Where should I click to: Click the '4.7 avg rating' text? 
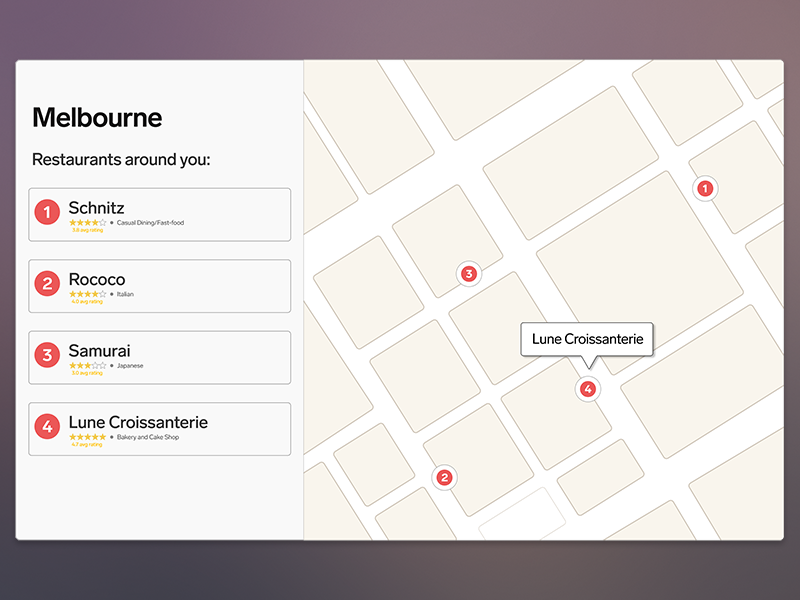[x=87, y=444]
